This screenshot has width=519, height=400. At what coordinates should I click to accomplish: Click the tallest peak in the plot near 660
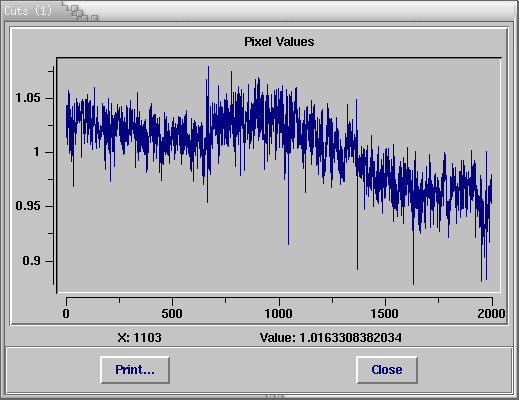(209, 67)
